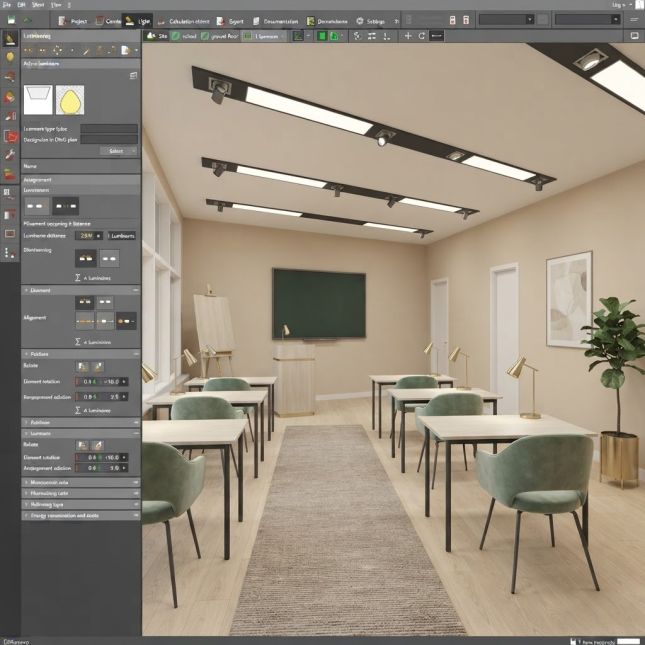Screen dimensions: 645x645
Task: Select the rightmost alignment option button
Action: pyautogui.click(x=126, y=321)
